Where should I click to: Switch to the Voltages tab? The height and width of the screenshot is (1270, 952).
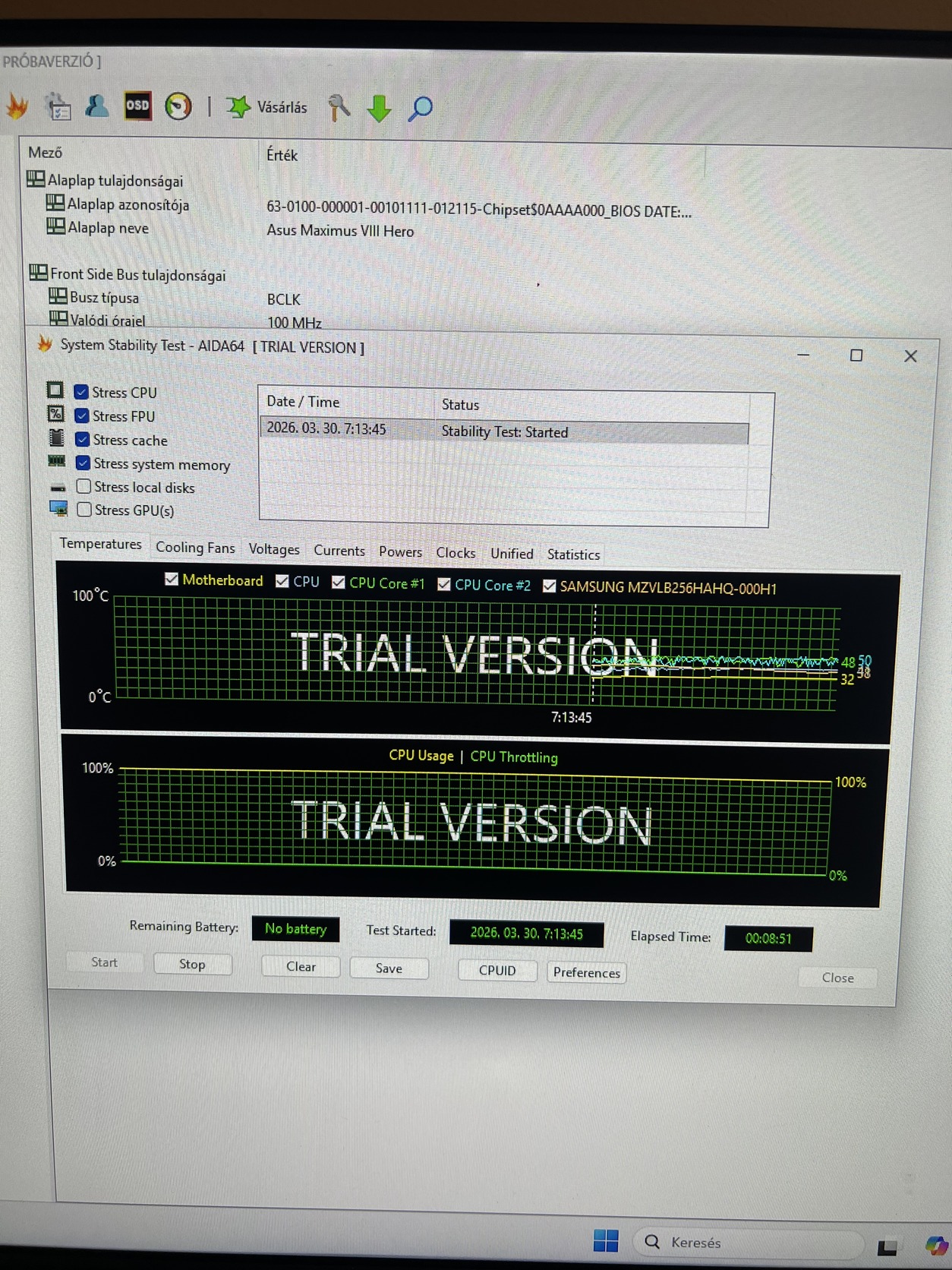(x=274, y=549)
